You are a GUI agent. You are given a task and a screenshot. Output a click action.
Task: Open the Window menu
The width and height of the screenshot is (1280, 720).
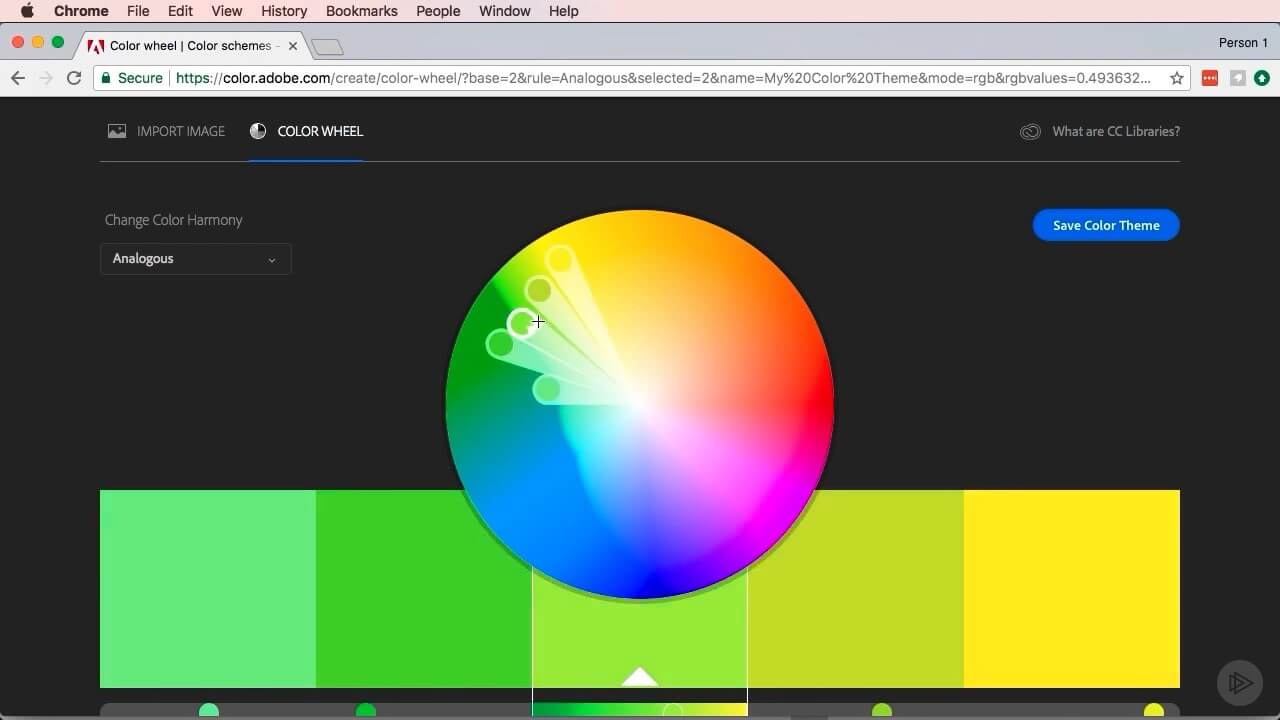coord(505,11)
